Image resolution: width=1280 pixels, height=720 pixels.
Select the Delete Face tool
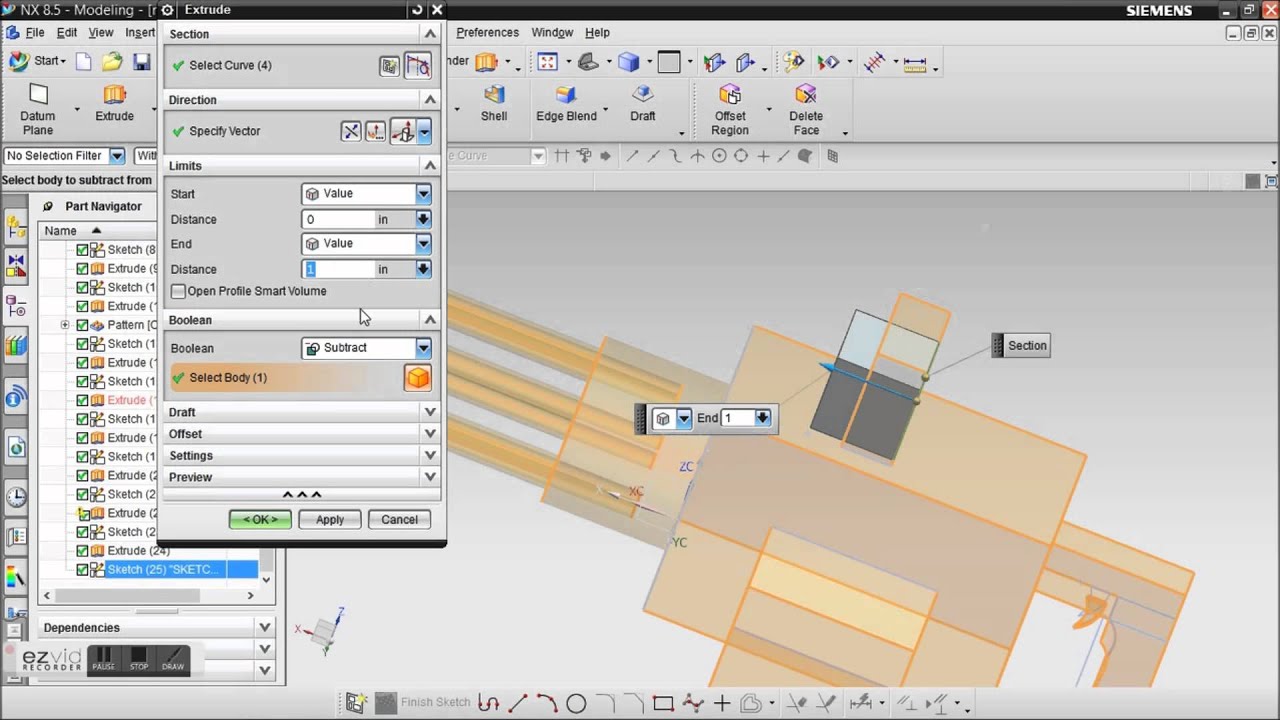(x=806, y=110)
